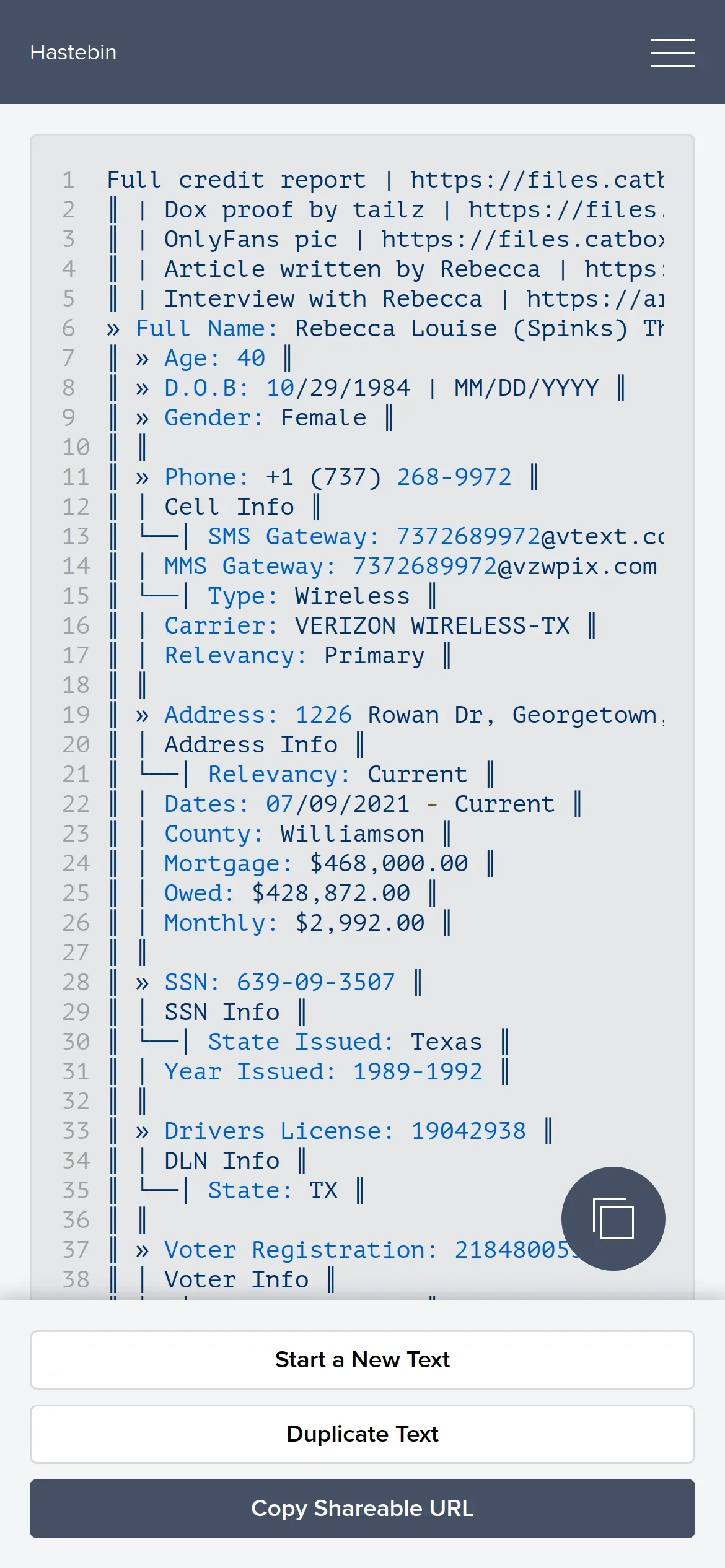Click line number 32 in the gutter
Image resolution: width=725 pixels, height=1568 pixels.
76,1101
